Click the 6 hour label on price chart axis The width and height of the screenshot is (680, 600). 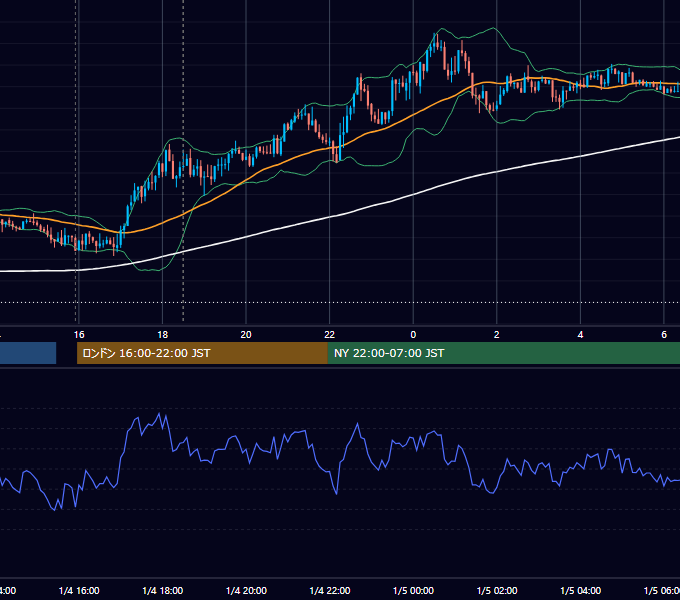point(664,335)
